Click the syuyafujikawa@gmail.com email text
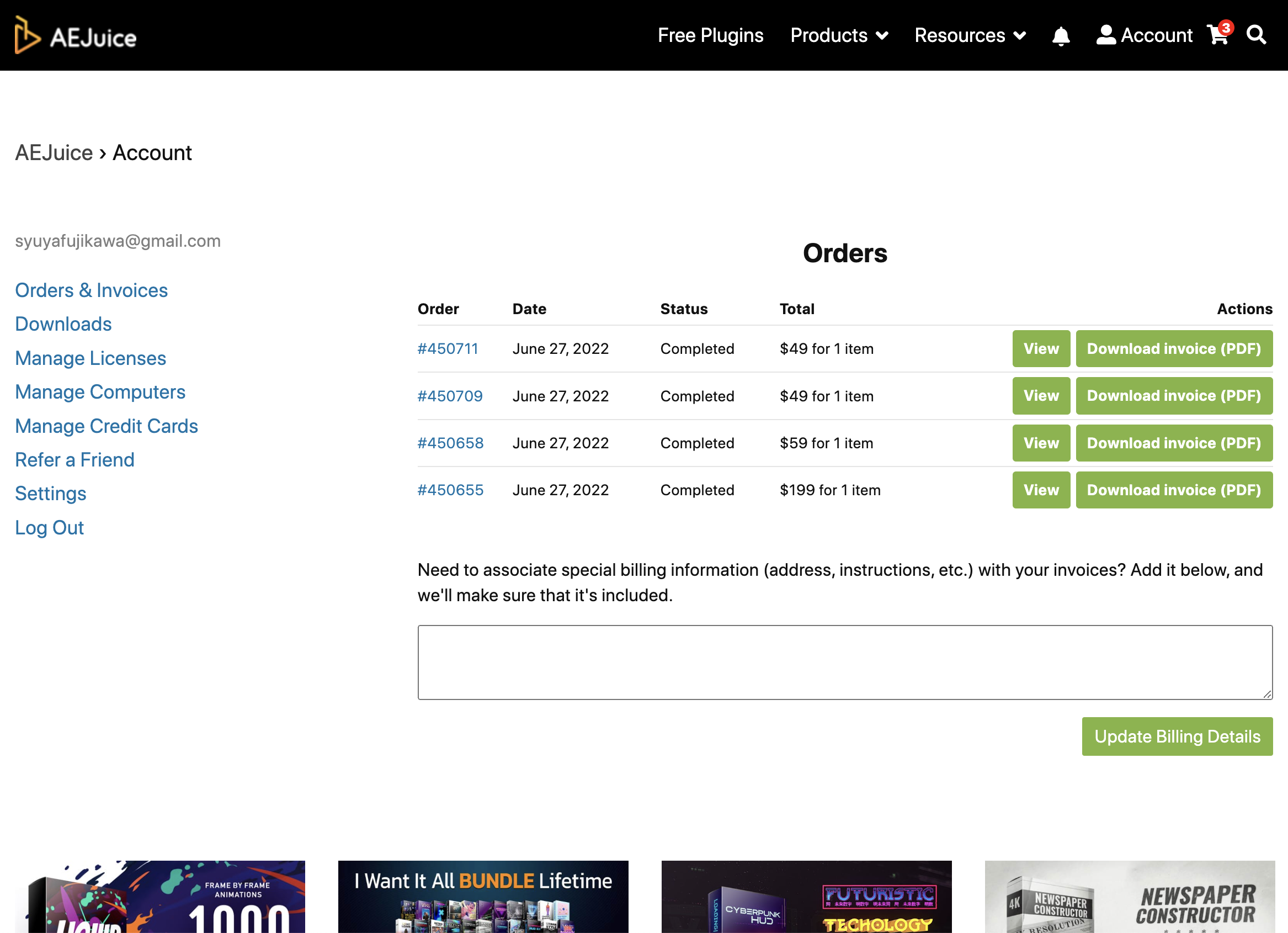This screenshot has width=1288, height=933. point(118,241)
